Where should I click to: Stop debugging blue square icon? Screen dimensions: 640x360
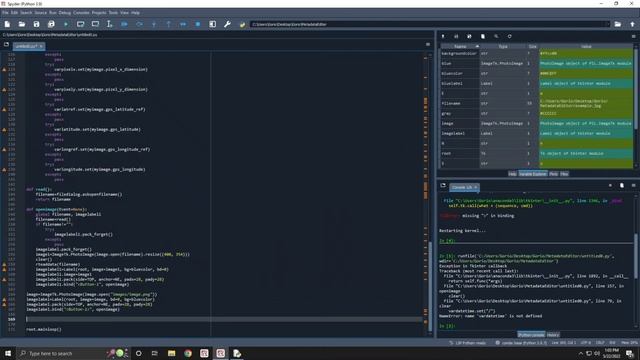pyautogui.click(x=198, y=24)
